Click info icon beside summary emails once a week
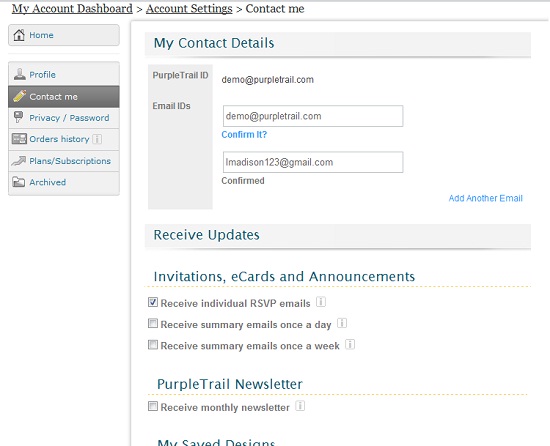The height and width of the screenshot is (446, 550). tap(350, 344)
